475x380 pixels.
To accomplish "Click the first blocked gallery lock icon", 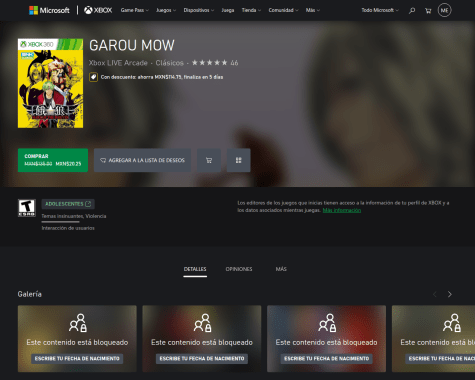I will (x=78, y=323).
